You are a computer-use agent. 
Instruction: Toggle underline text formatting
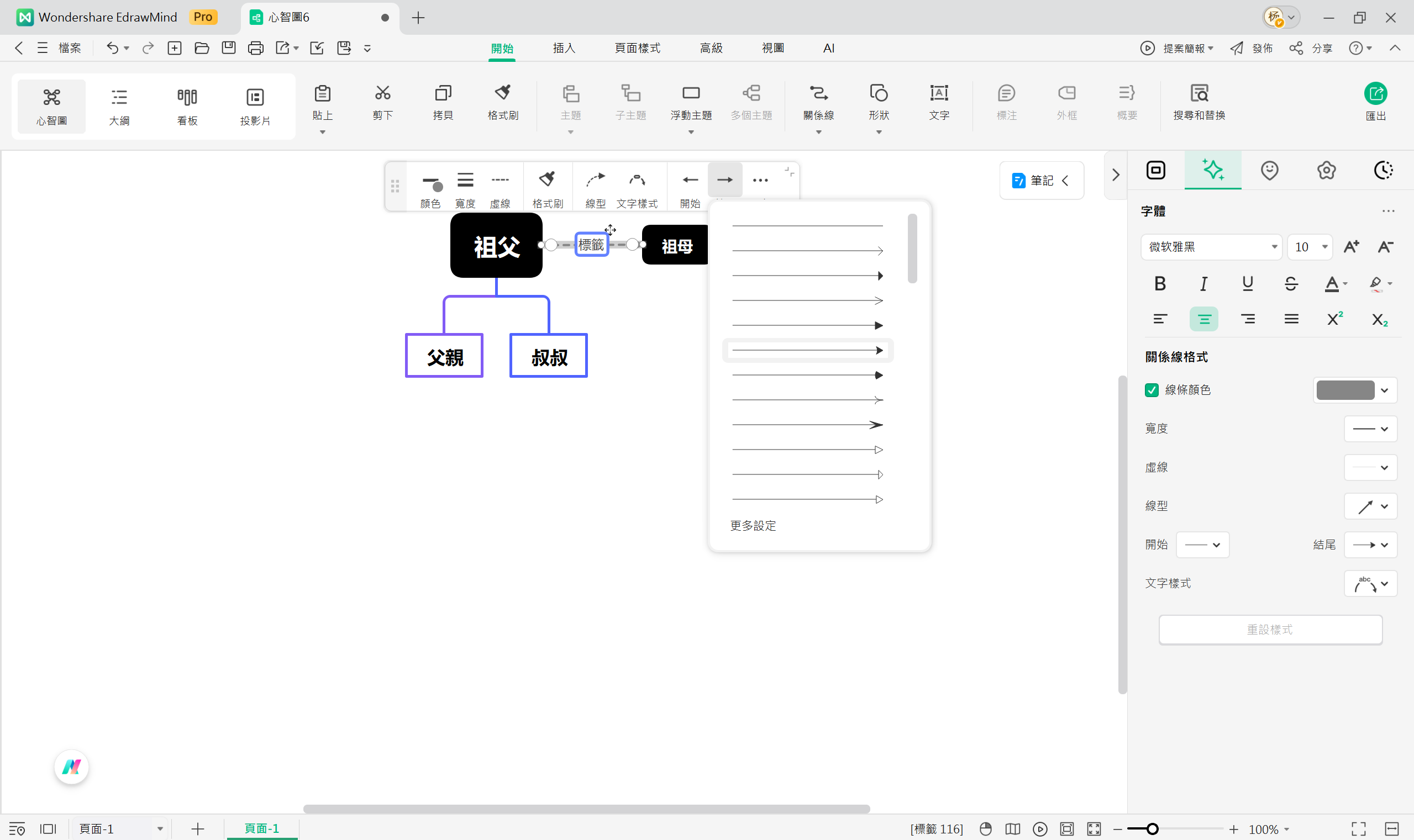click(1247, 283)
